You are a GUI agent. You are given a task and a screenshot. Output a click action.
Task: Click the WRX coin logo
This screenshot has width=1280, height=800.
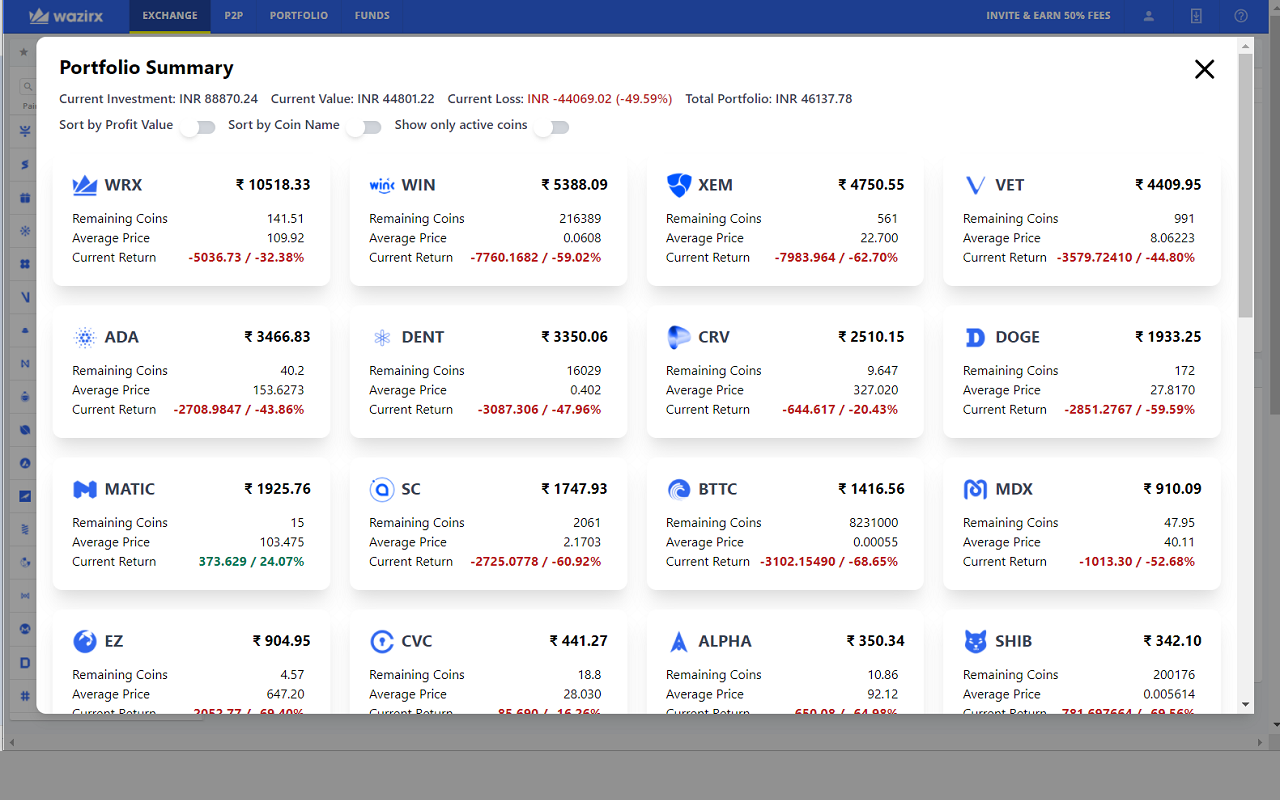[x=85, y=185]
